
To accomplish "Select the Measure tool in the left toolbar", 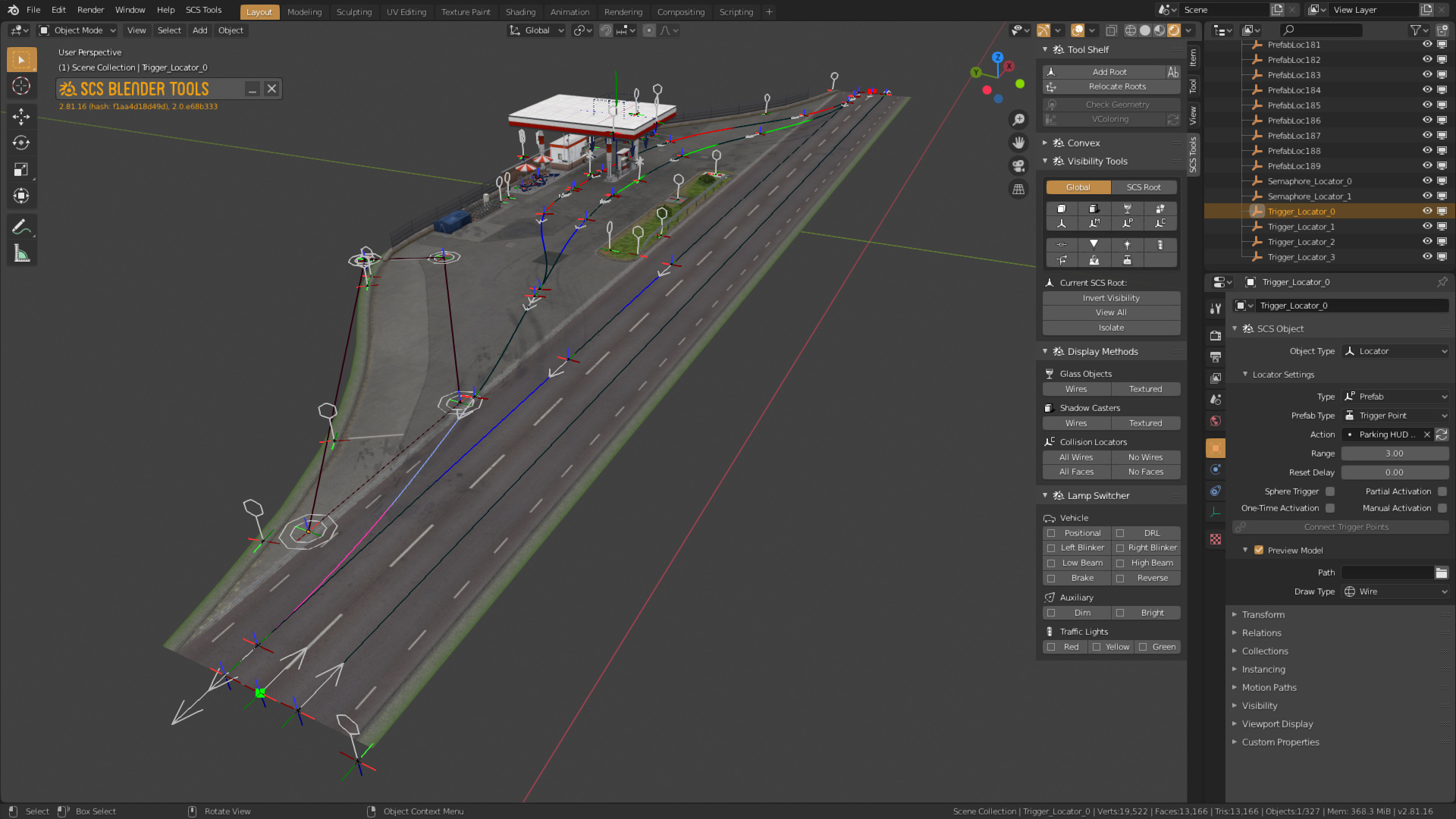I will click(x=21, y=253).
